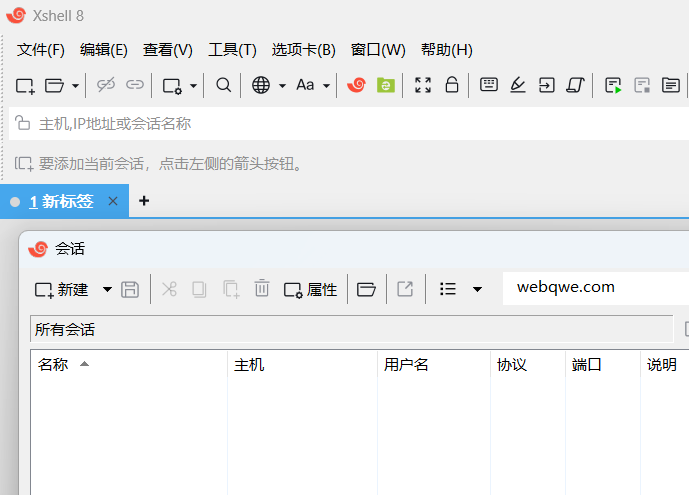Add new tab with plus button

click(x=144, y=201)
